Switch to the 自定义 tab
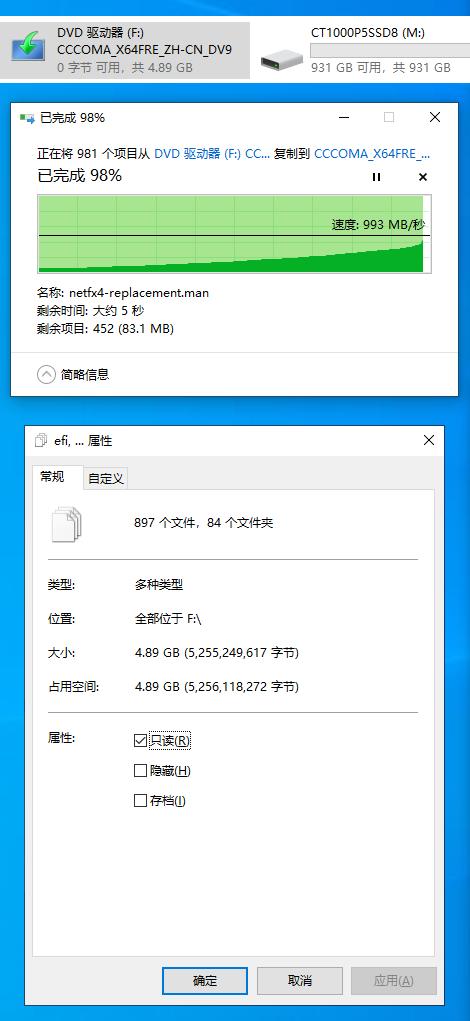 tap(106, 479)
